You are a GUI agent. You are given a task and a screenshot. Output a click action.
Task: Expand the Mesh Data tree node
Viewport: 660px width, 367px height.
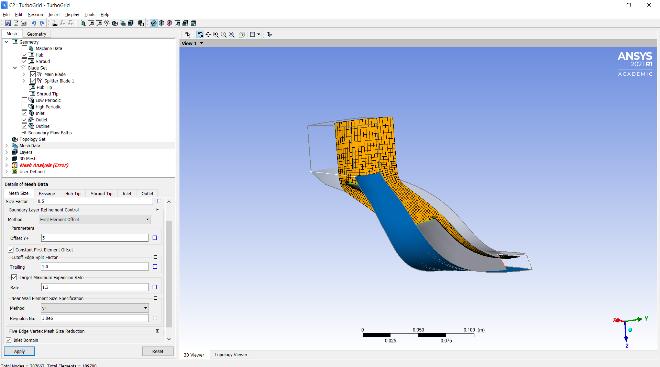pyautogui.click(x=6, y=146)
